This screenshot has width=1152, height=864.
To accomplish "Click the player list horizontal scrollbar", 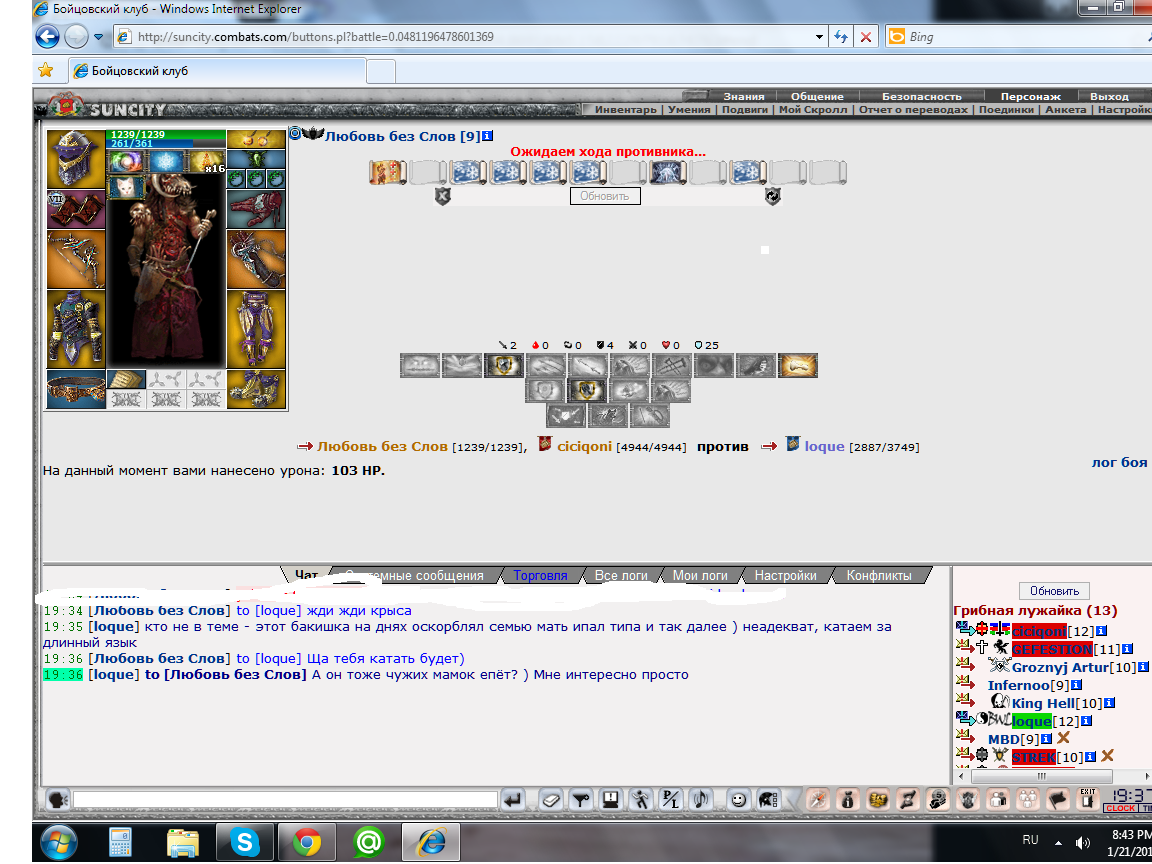I will 1042,776.
